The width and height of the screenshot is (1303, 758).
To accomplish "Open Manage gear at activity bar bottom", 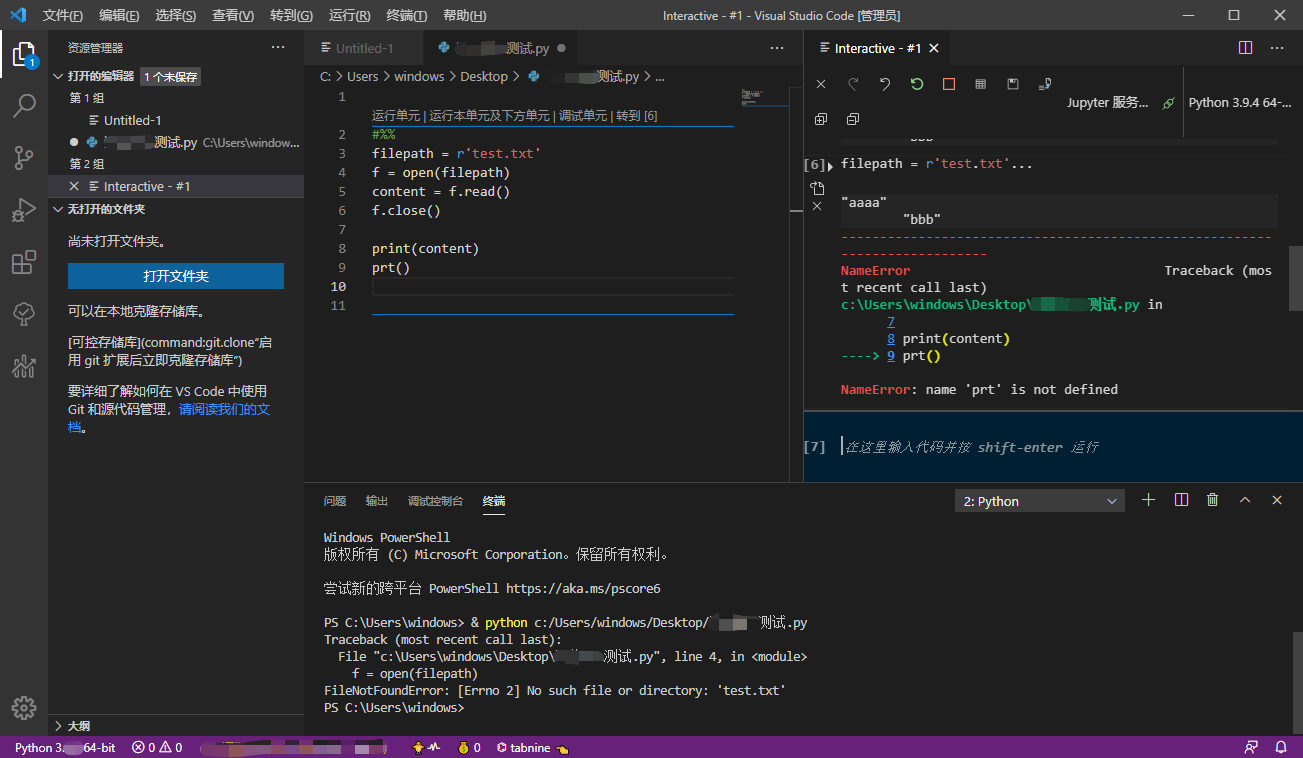I will [x=24, y=707].
